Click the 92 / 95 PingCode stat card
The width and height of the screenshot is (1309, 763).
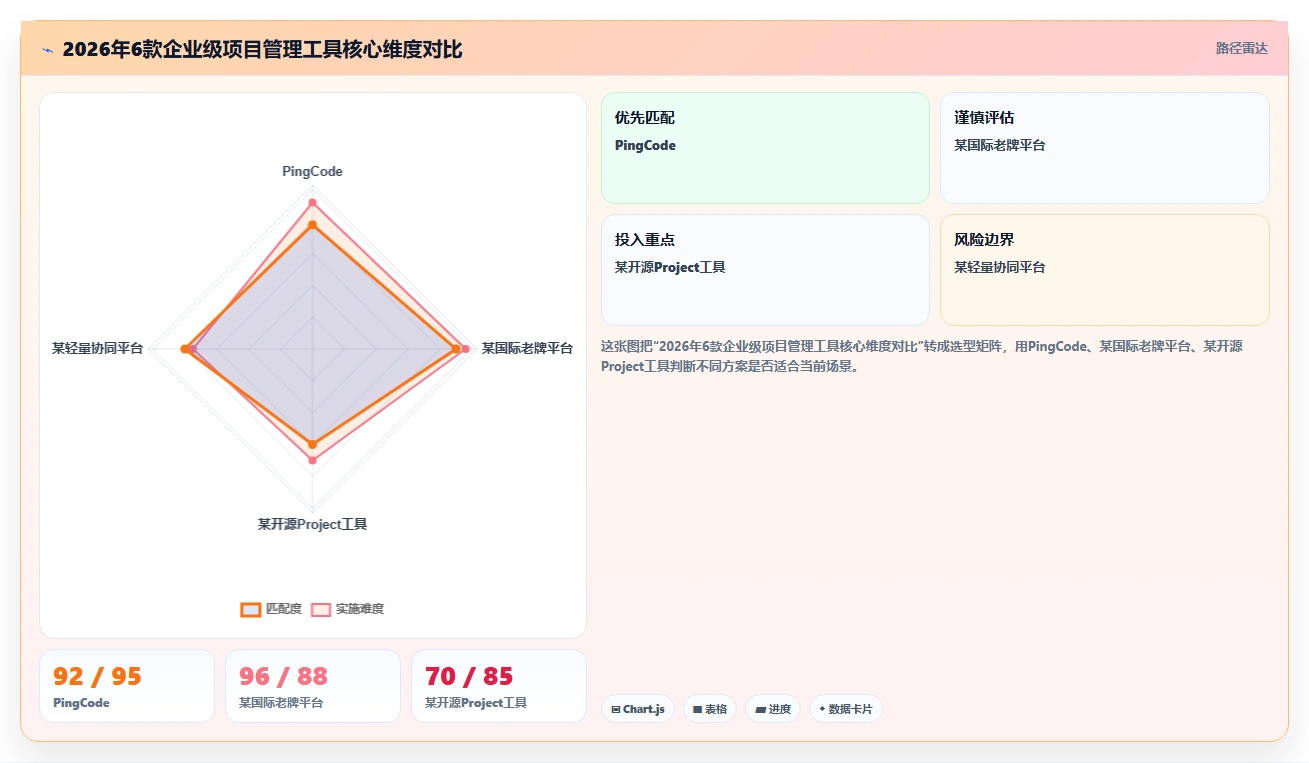click(x=127, y=686)
